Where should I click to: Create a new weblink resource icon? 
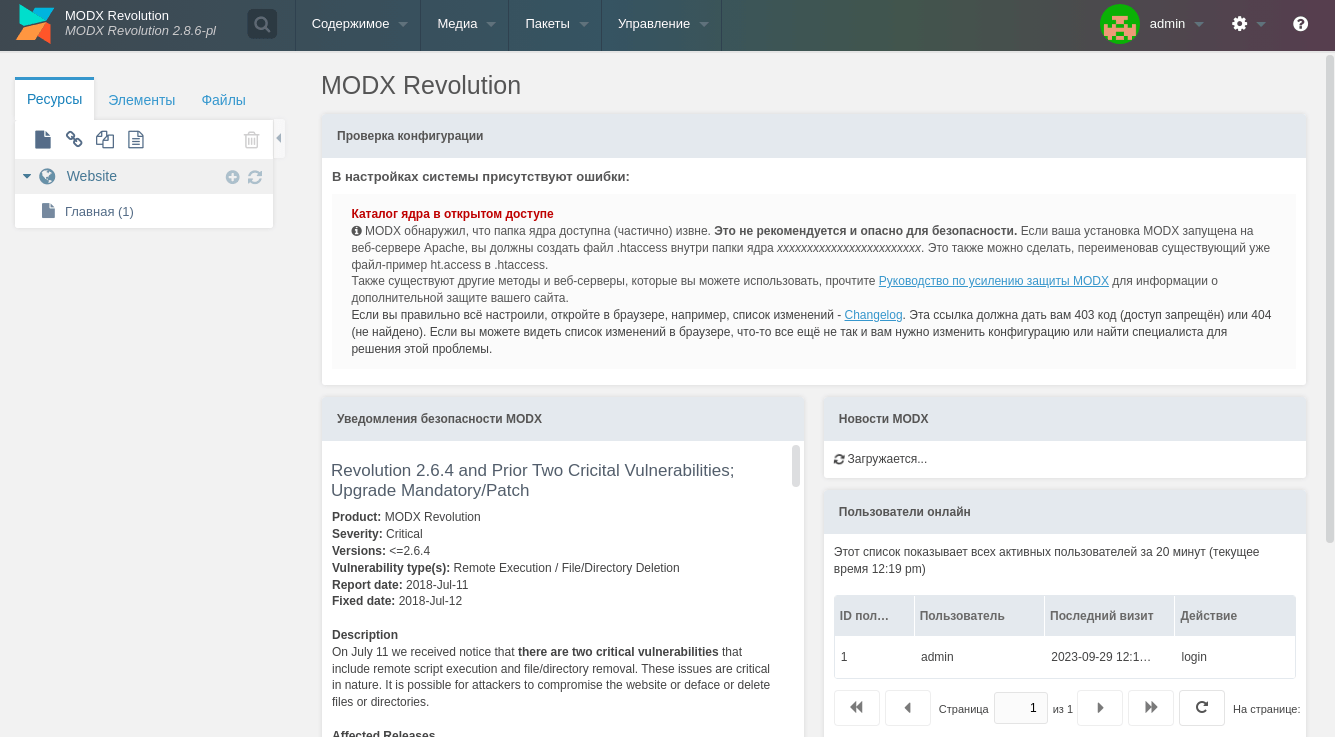[74, 139]
